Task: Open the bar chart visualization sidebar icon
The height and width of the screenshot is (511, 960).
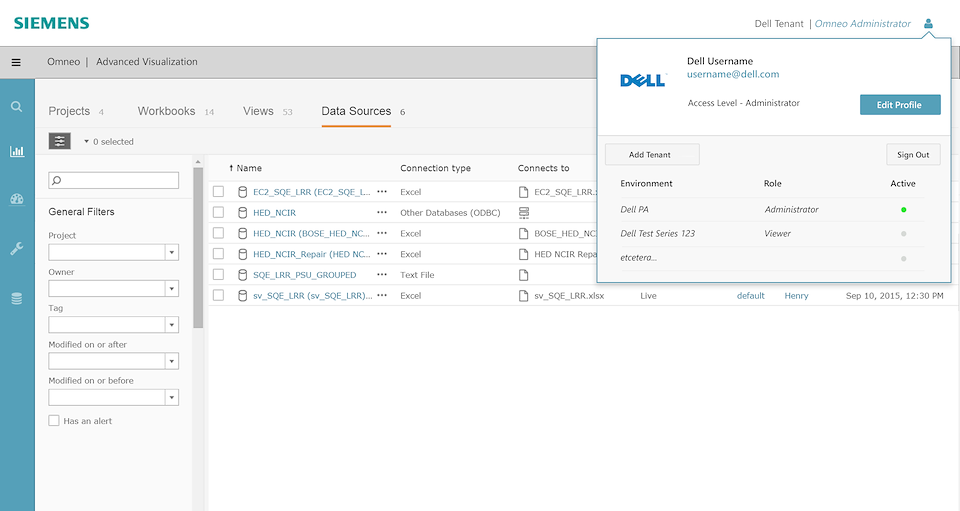Action: [17, 151]
